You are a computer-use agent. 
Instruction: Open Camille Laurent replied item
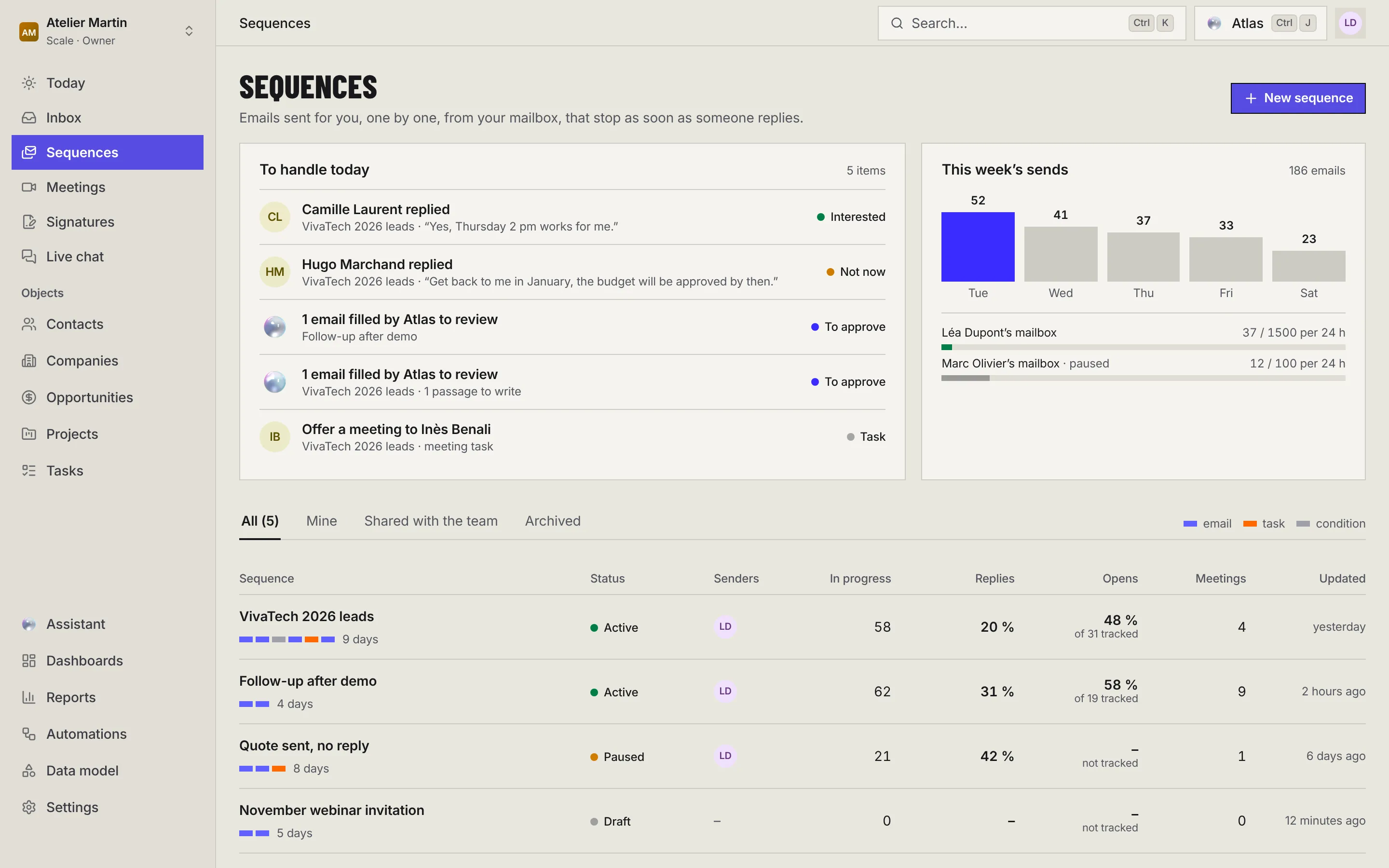[x=572, y=217]
